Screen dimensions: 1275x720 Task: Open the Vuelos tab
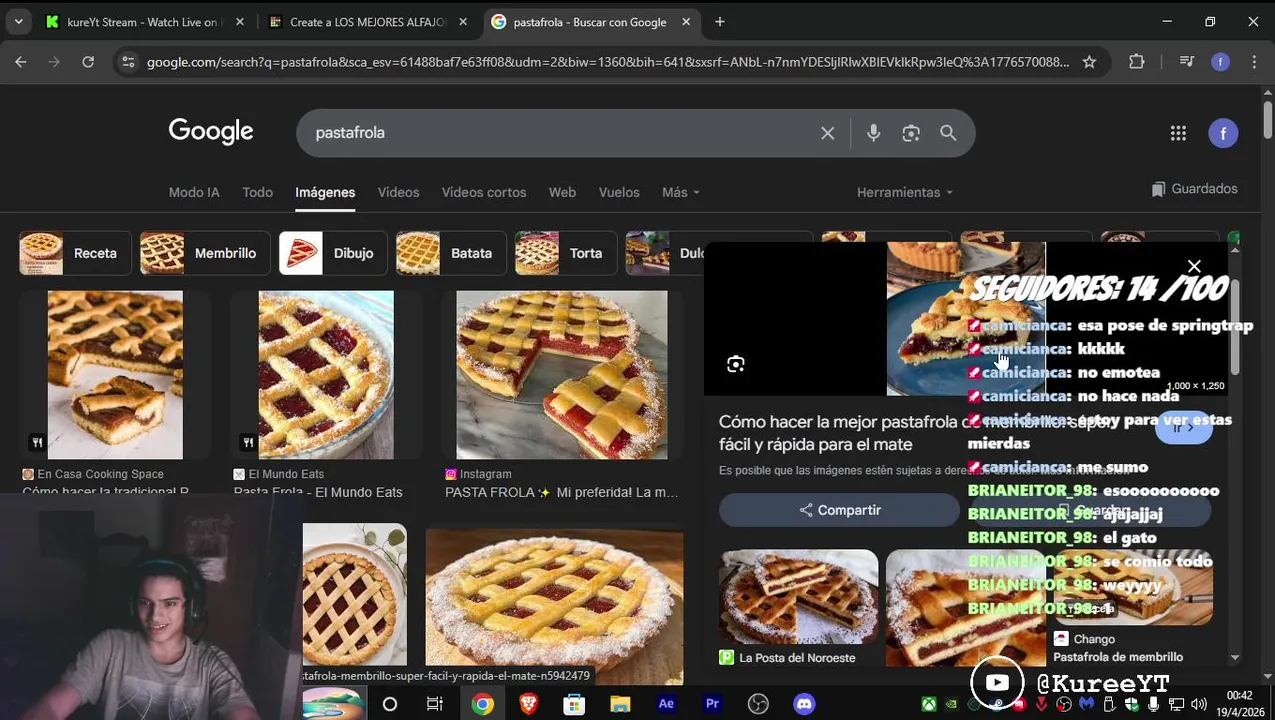[x=619, y=192]
